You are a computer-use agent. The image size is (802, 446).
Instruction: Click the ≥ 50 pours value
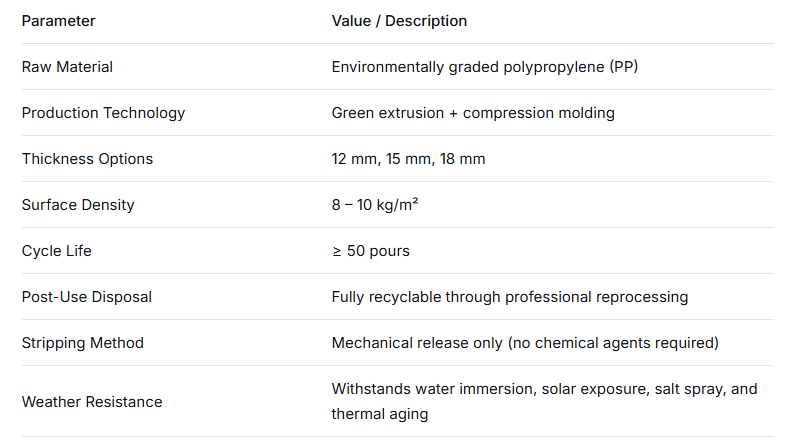pyautogui.click(x=370, y=251)
